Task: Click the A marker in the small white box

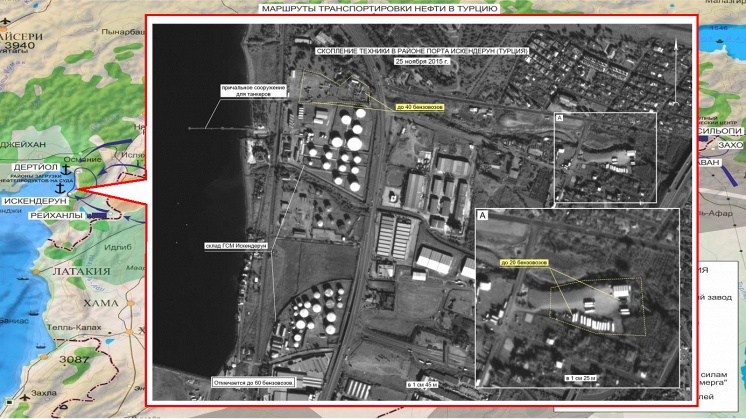Action: (x=560, y=117)
